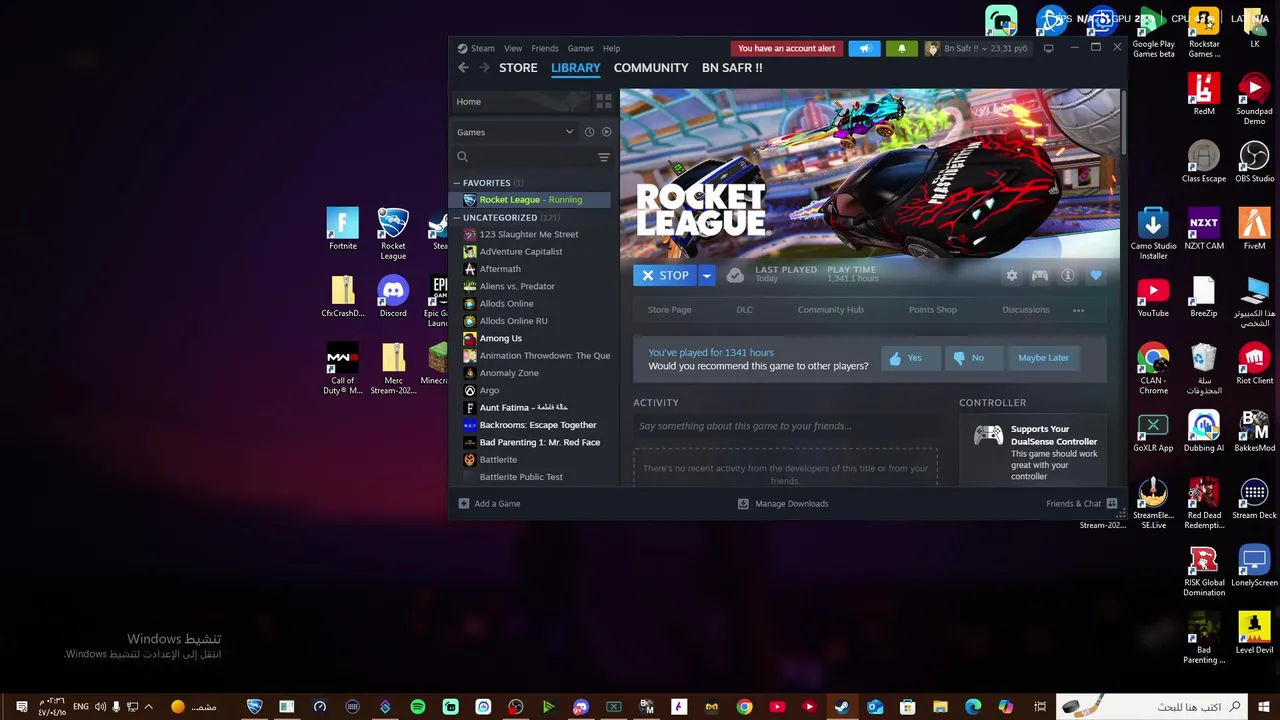Open Manage Downloads
Screen dimensions: 1280x720
pyautogui.click(x=783, y=504)
